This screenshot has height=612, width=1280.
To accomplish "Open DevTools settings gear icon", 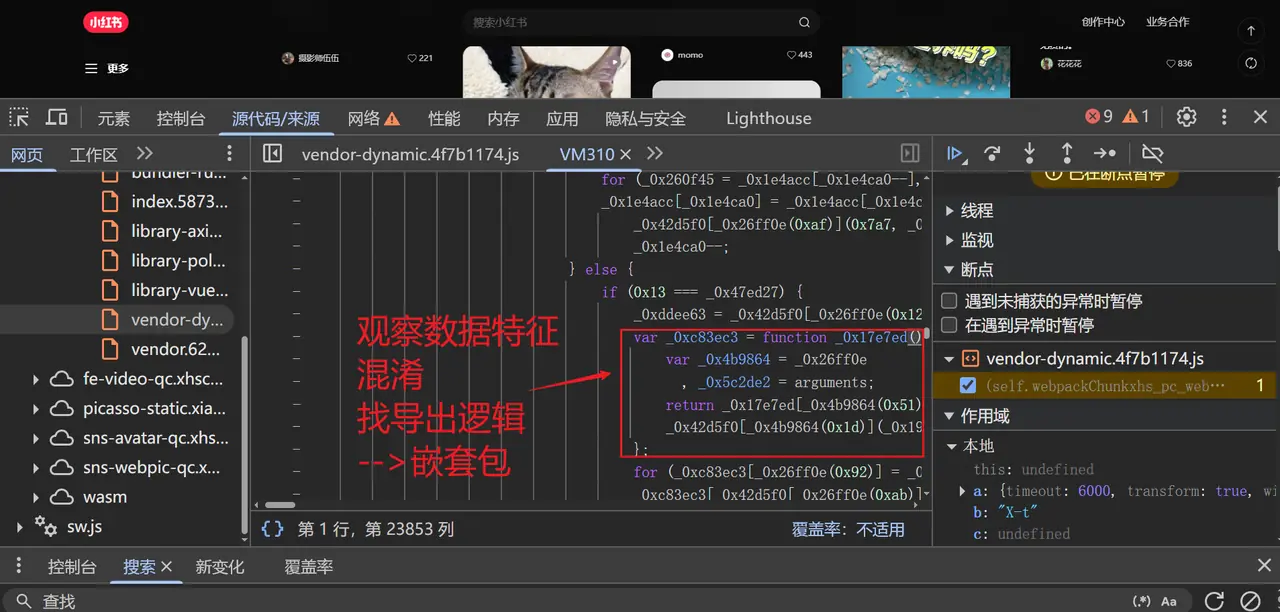I will coord(1186,116).
